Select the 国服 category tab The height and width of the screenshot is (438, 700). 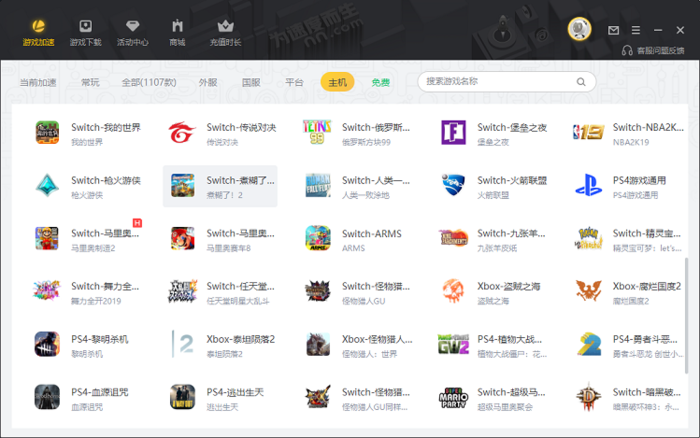(x=251, y=82)
